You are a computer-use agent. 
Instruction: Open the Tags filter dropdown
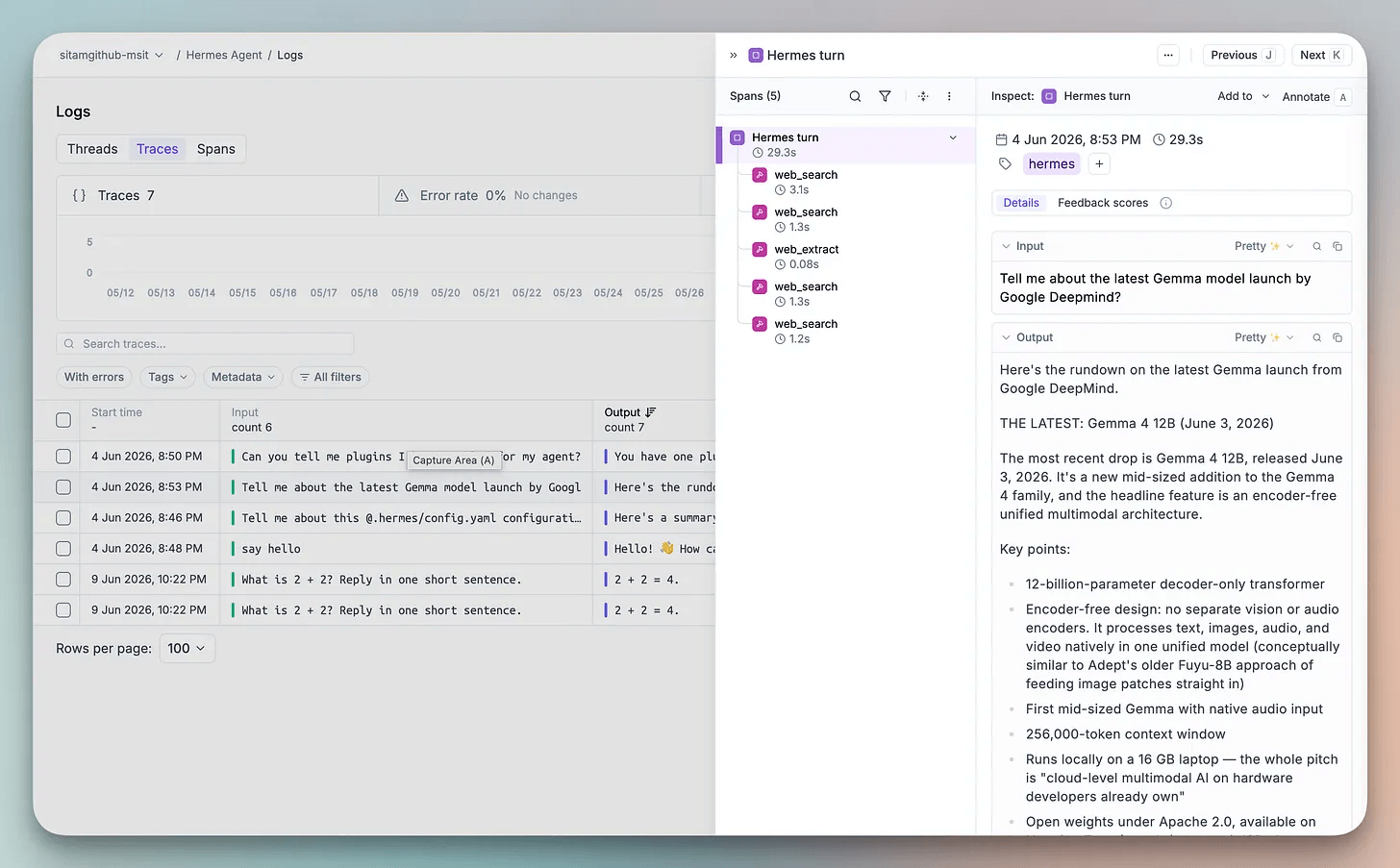point(167,377)
